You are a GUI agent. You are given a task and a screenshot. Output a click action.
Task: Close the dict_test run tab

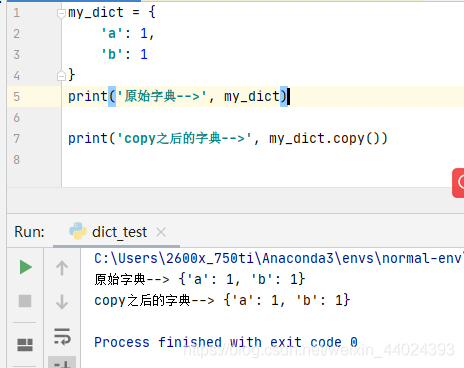tap(161, 232)
